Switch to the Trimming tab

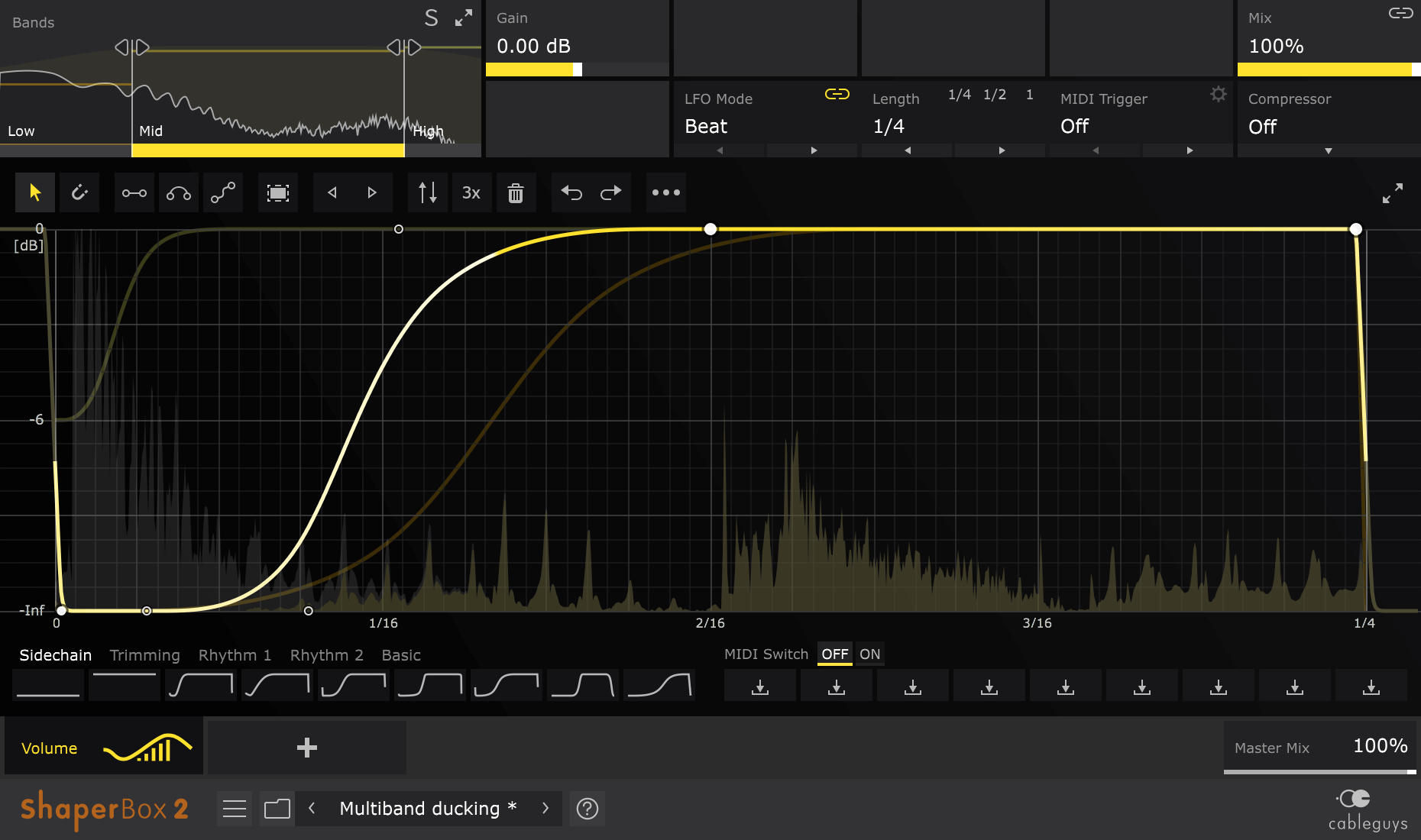coord(144,655)
